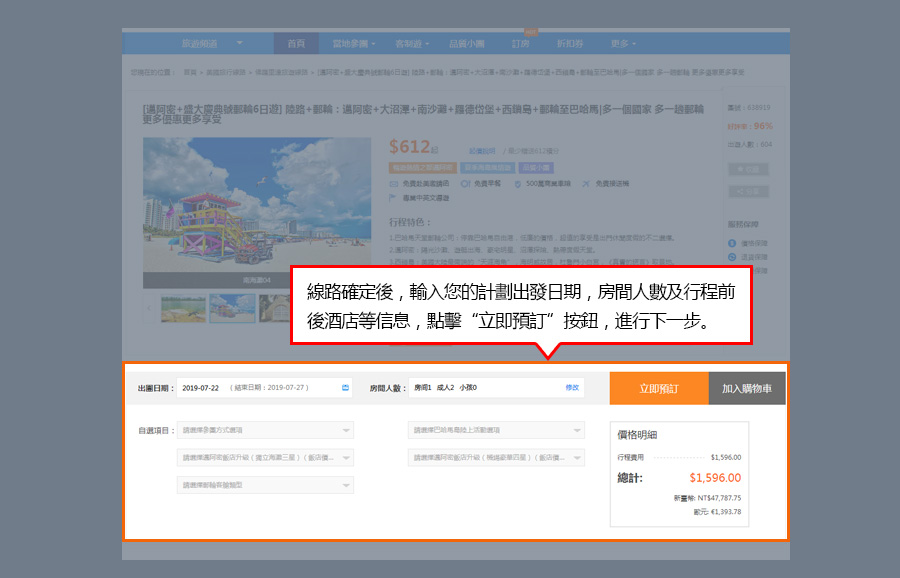
Task: Click the 品質小團 purple tag
Action: click(x=536, y=168)
